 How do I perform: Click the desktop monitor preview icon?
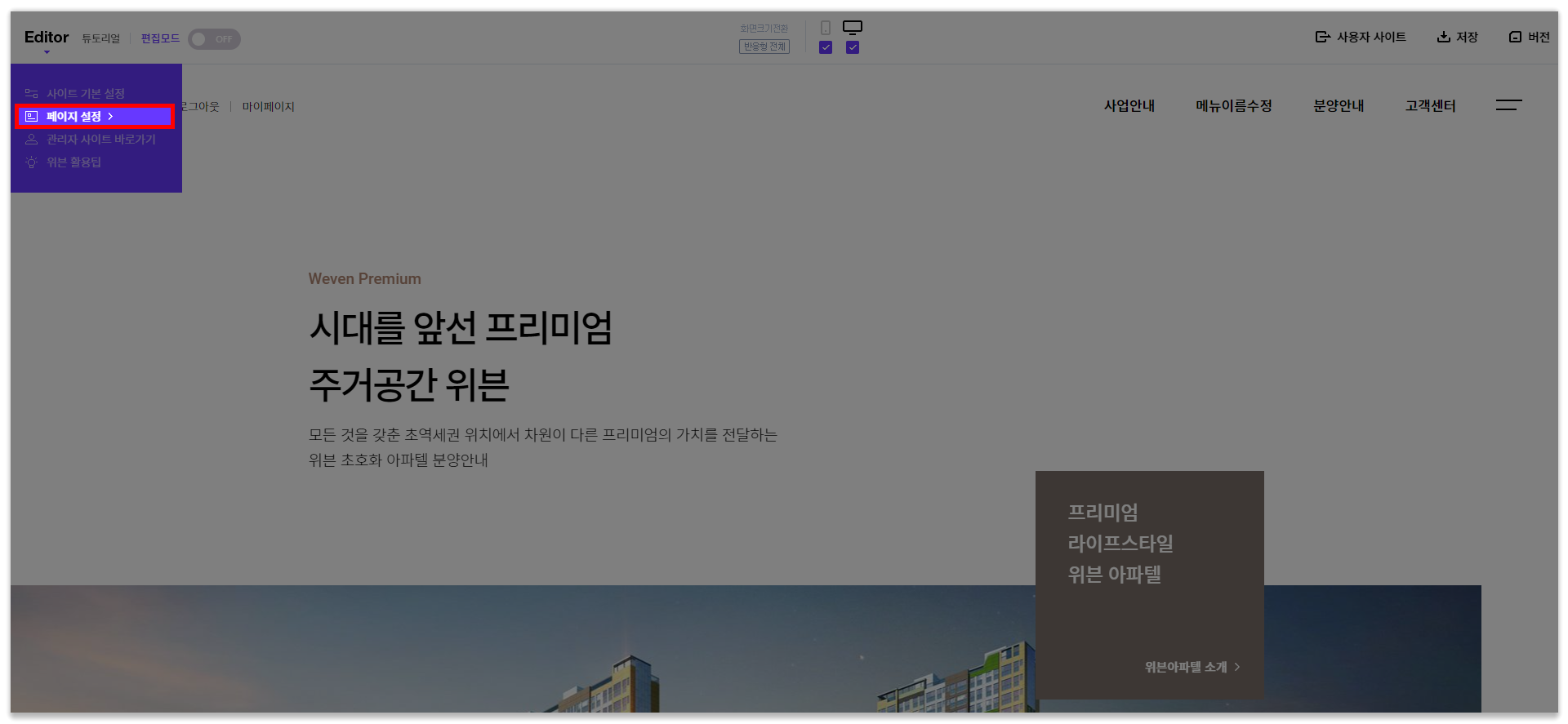[x=852, y=27]
